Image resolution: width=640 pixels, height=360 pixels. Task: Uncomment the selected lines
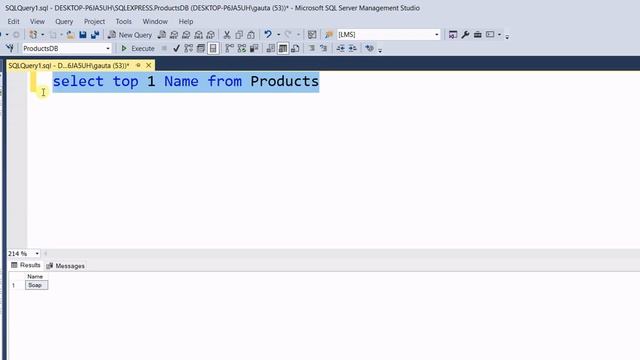[x=324, y=48]
